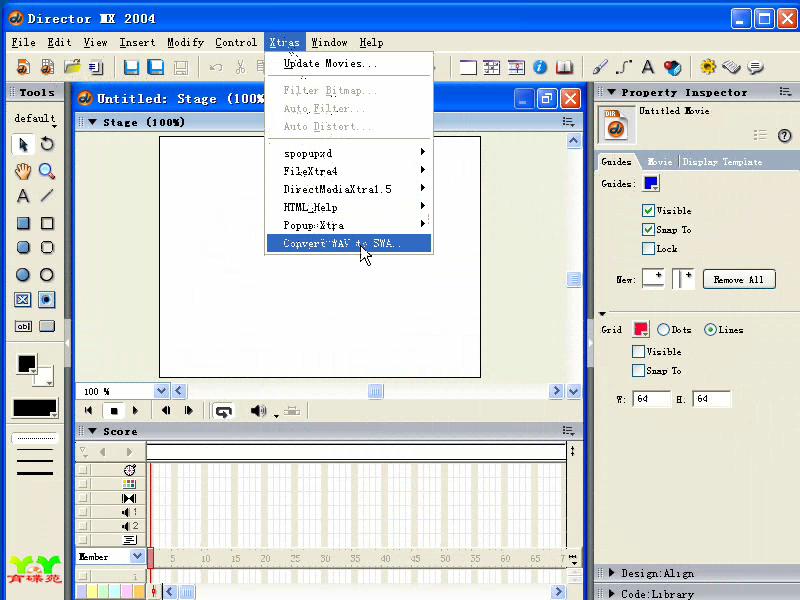The height and width of the screenshot is (600, 800).
Task: Add a new vertical guide button
Action: (x=683, y=279)
